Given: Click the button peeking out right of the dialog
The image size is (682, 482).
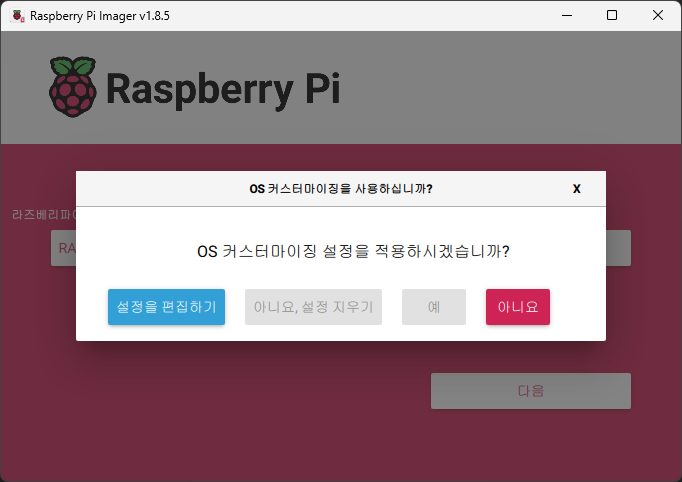Looking at the screenshot, I should click(x=618, y=248).
